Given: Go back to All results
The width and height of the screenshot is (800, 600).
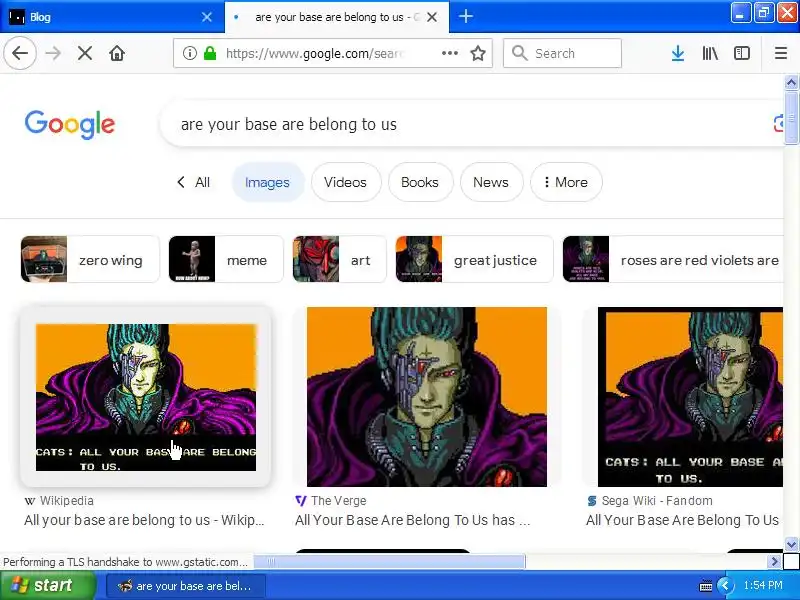Looking at the screenshot, I should click(x=193, y=182).
